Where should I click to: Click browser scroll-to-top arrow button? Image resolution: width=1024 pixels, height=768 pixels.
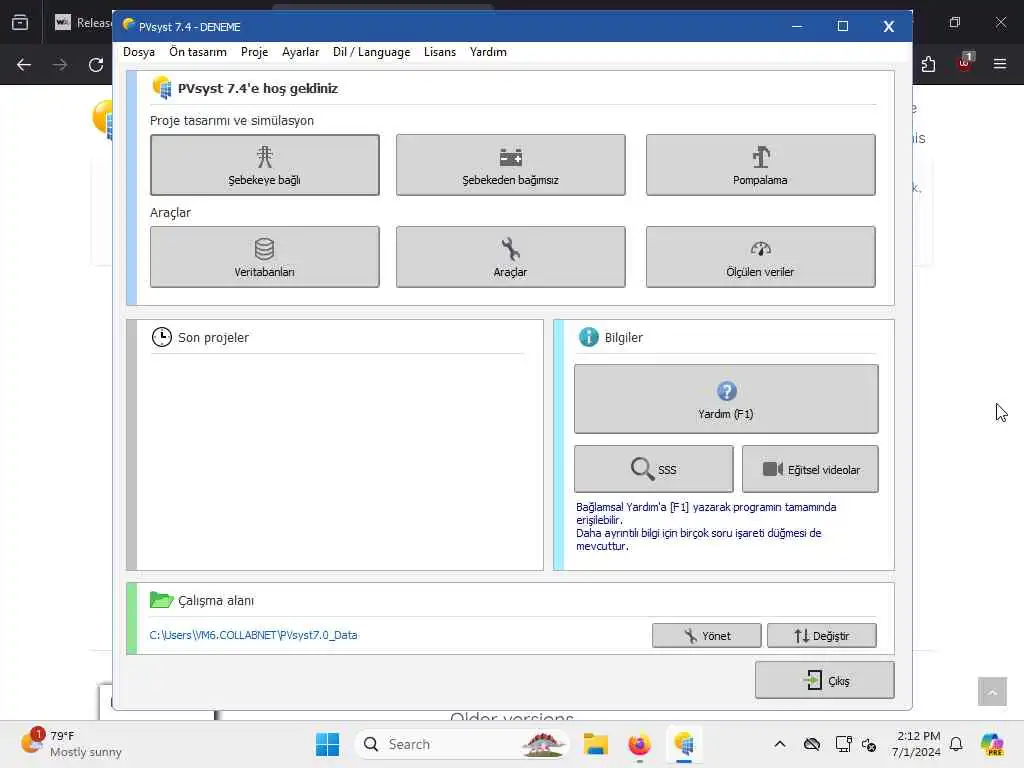992,692
